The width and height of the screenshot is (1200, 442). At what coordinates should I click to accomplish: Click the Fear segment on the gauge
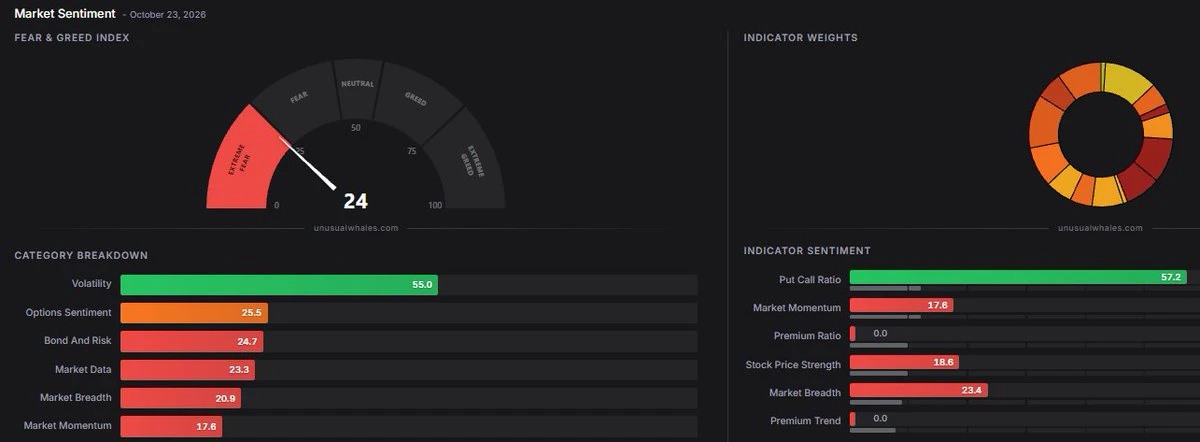(x=294, y=101)
